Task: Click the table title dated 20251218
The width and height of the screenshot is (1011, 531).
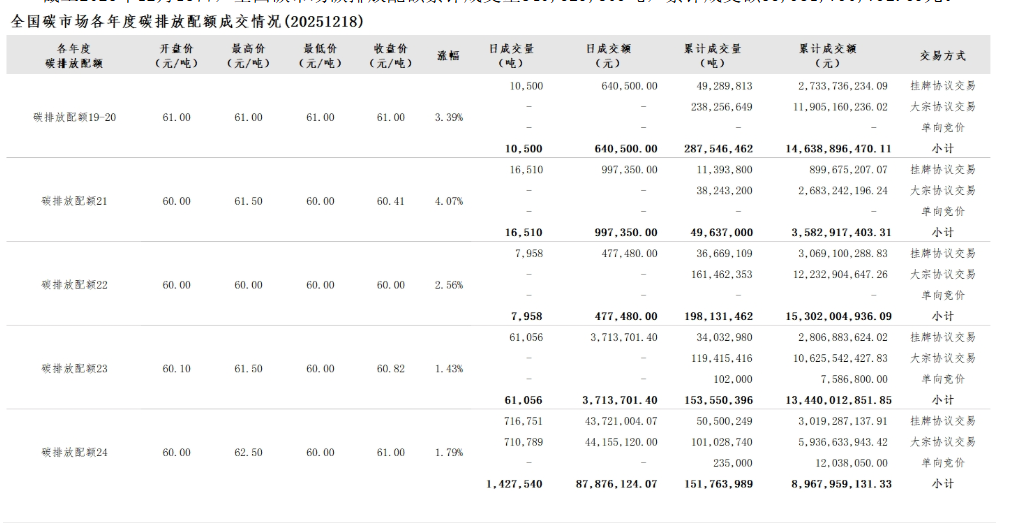Action: click(187, 21)
